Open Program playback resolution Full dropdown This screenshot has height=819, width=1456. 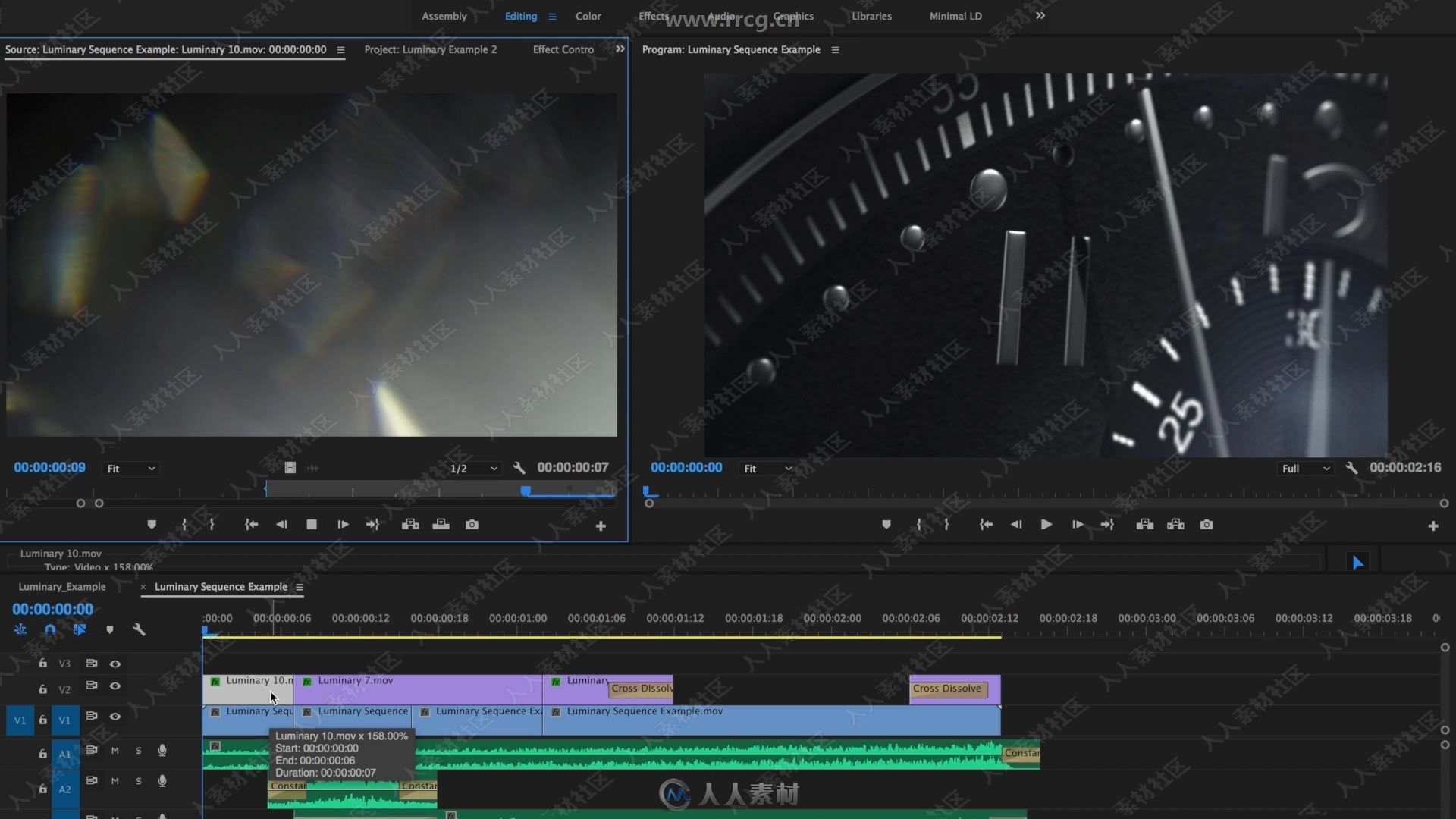point(1306,469)
